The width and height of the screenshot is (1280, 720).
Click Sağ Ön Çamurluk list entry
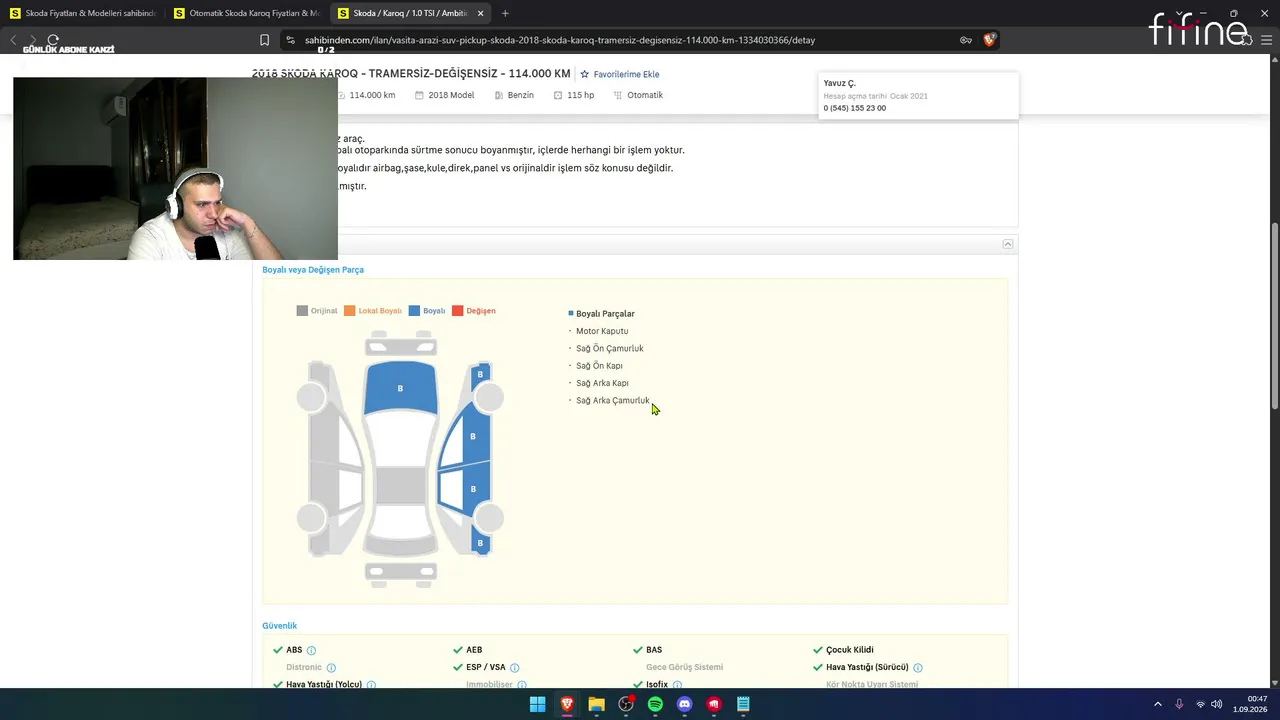coord(610,349)
